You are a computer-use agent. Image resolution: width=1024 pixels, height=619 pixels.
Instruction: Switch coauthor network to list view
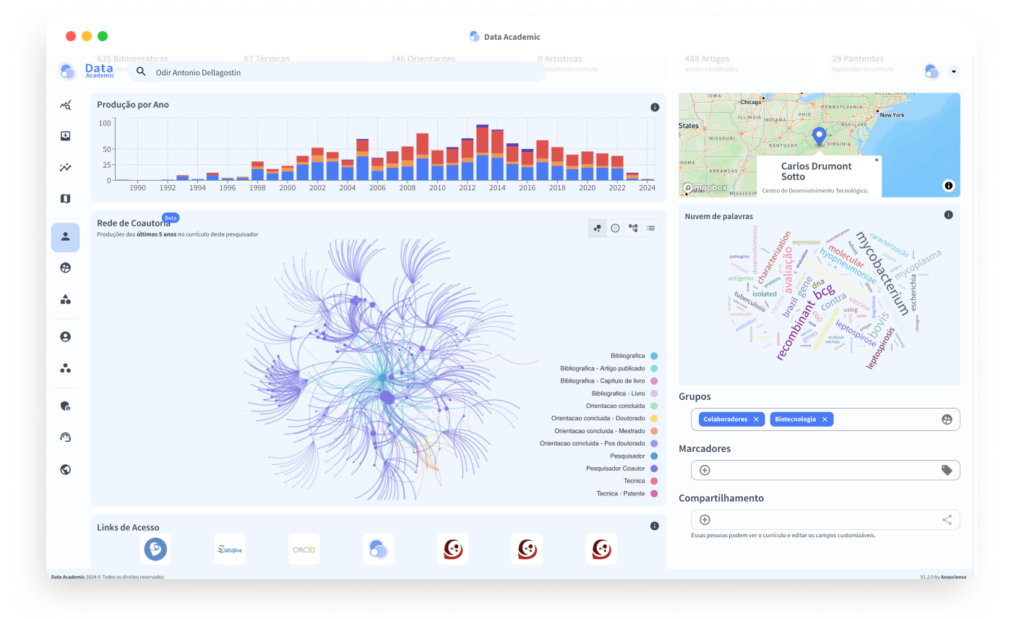pos(651,228)
